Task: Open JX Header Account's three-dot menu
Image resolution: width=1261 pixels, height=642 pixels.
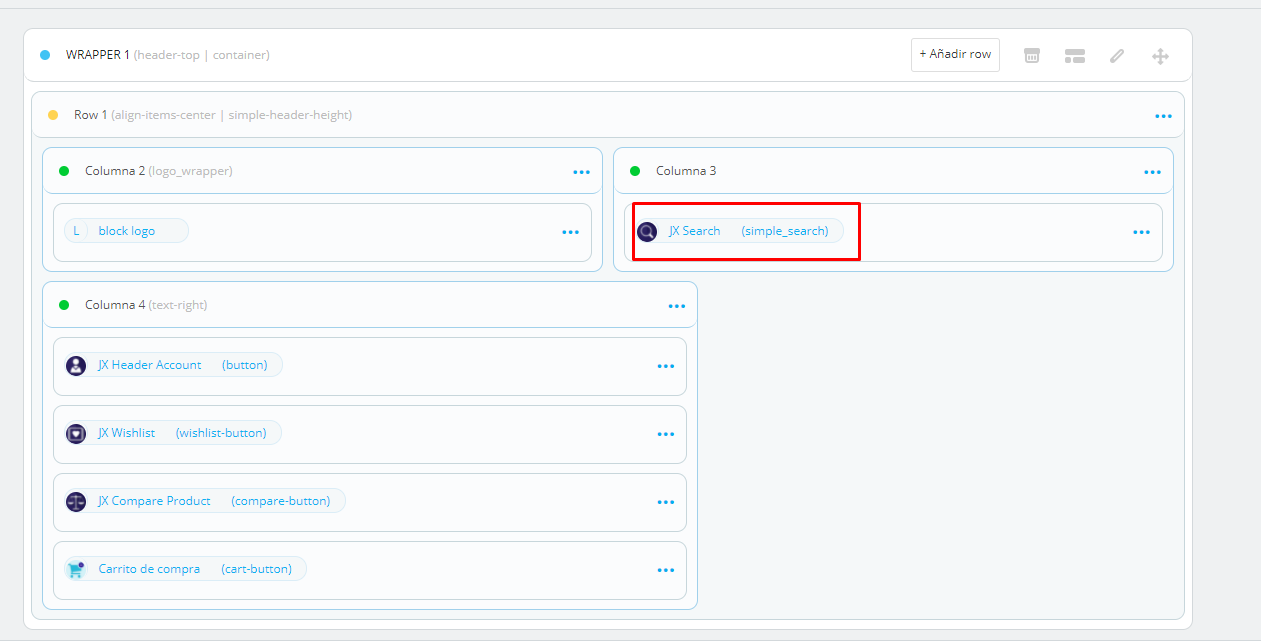Action: coord(666,366)
